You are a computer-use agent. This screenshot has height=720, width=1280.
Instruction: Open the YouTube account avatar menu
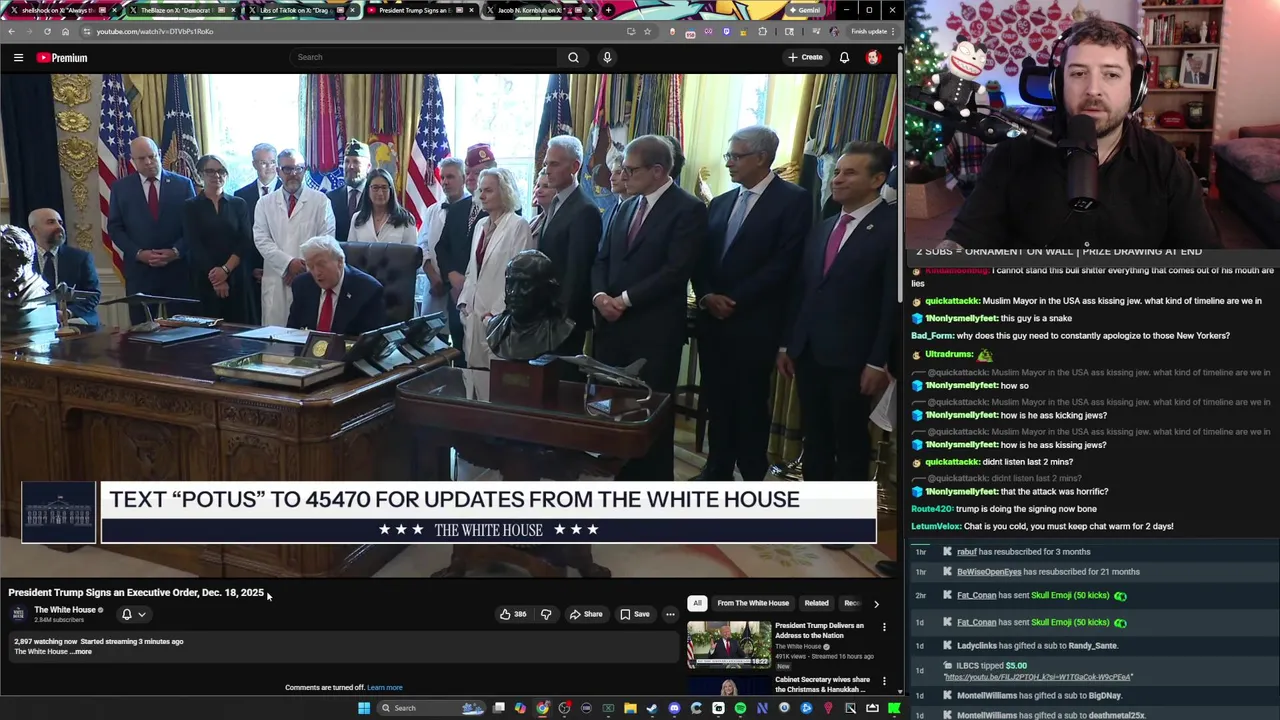(873, 57)
